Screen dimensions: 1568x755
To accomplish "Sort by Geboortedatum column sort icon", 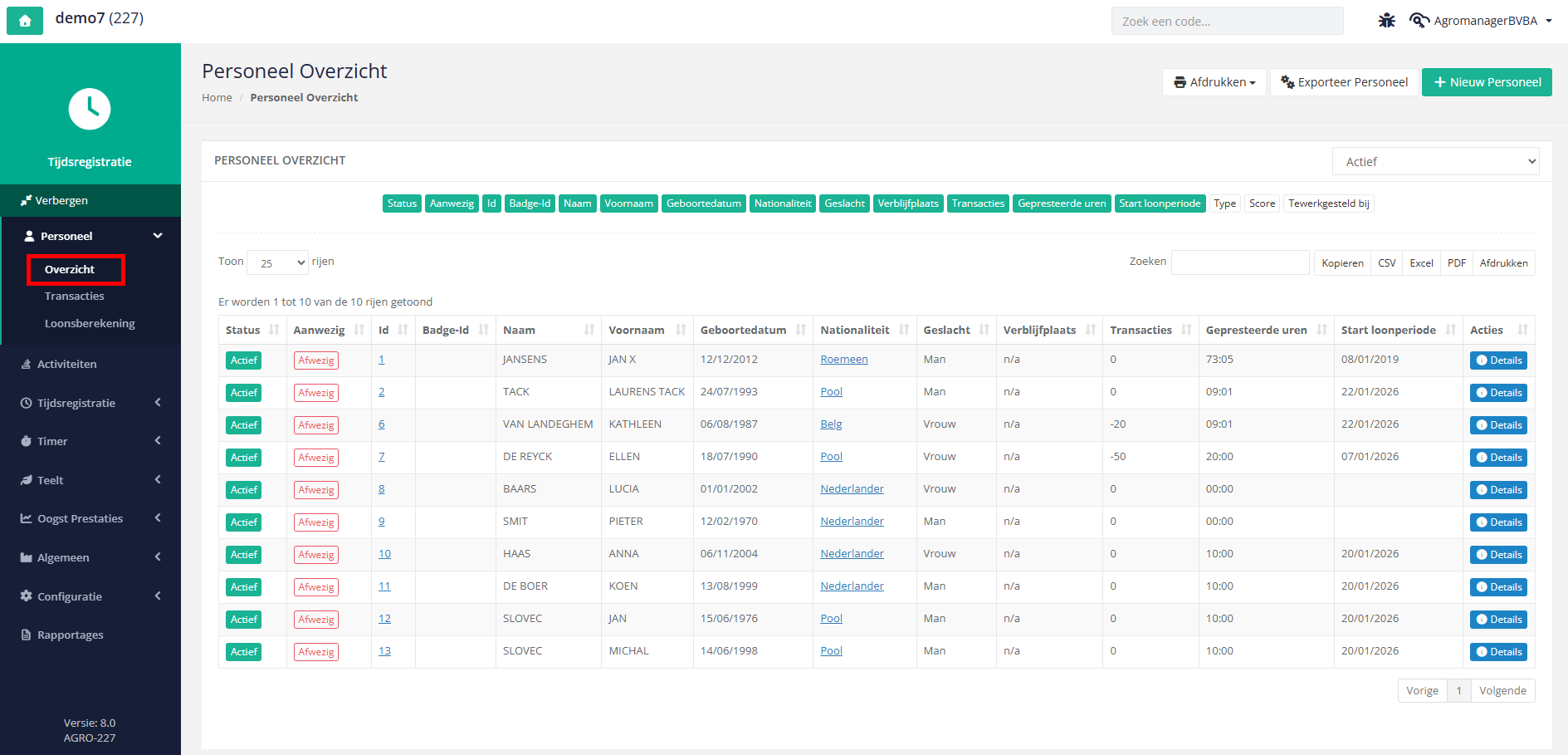I will (x=801, y=330).
